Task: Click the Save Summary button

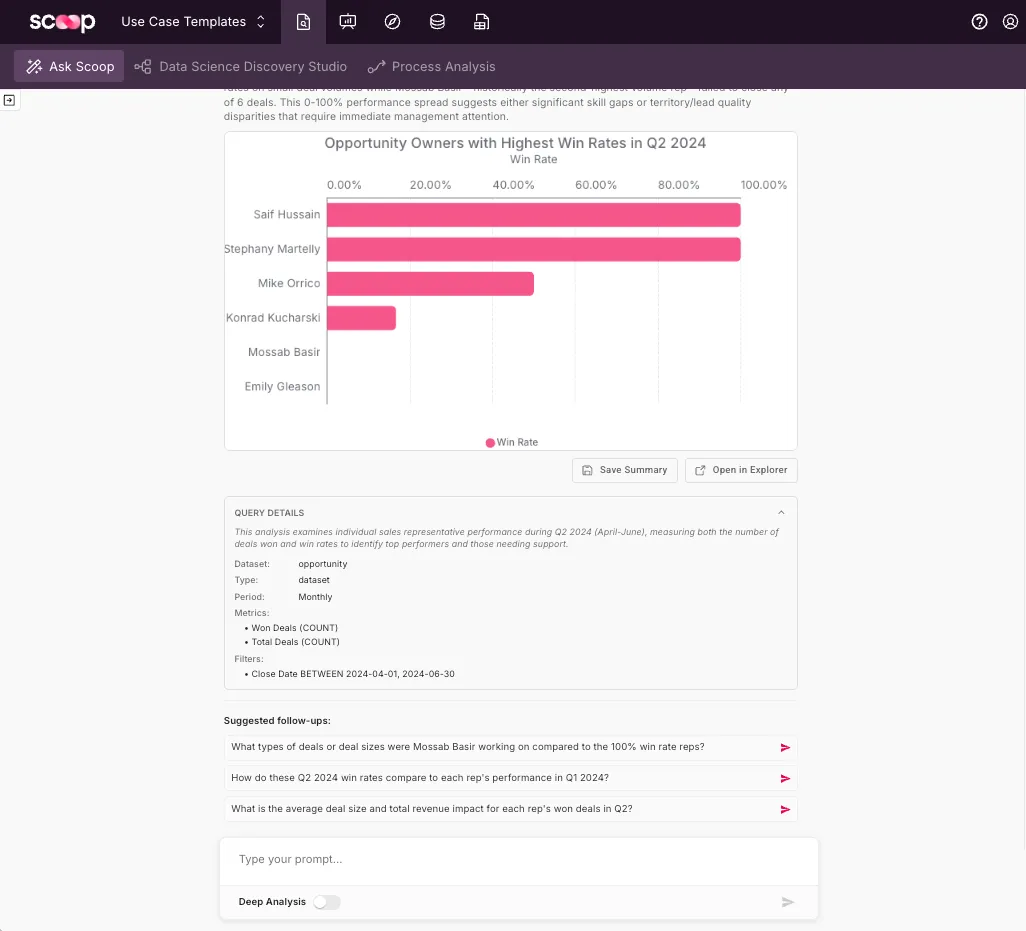Action: tap(624, 470)
